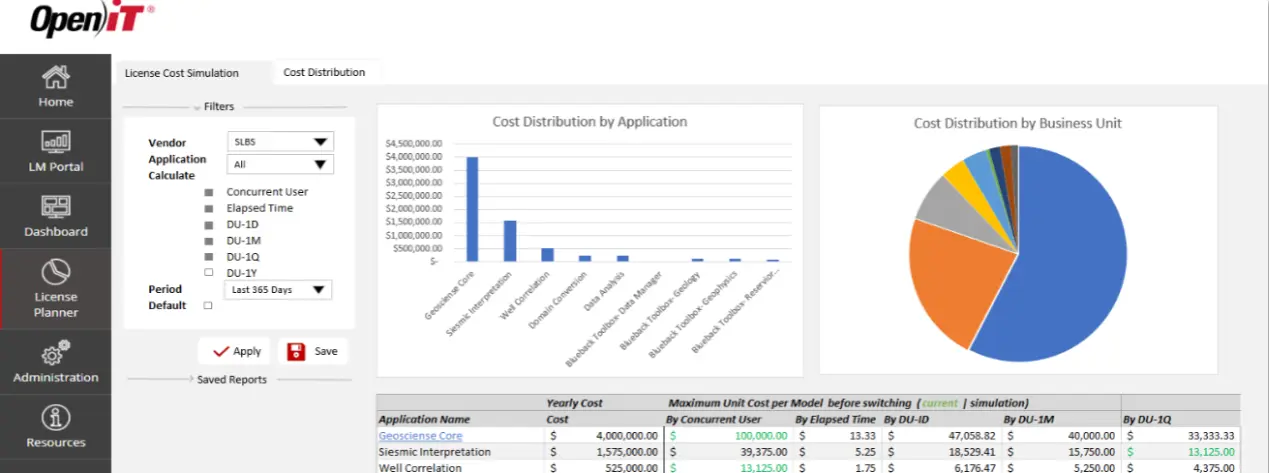Open the Home sidebar icon
The image size is (1269, 473).
click(56, 76)
